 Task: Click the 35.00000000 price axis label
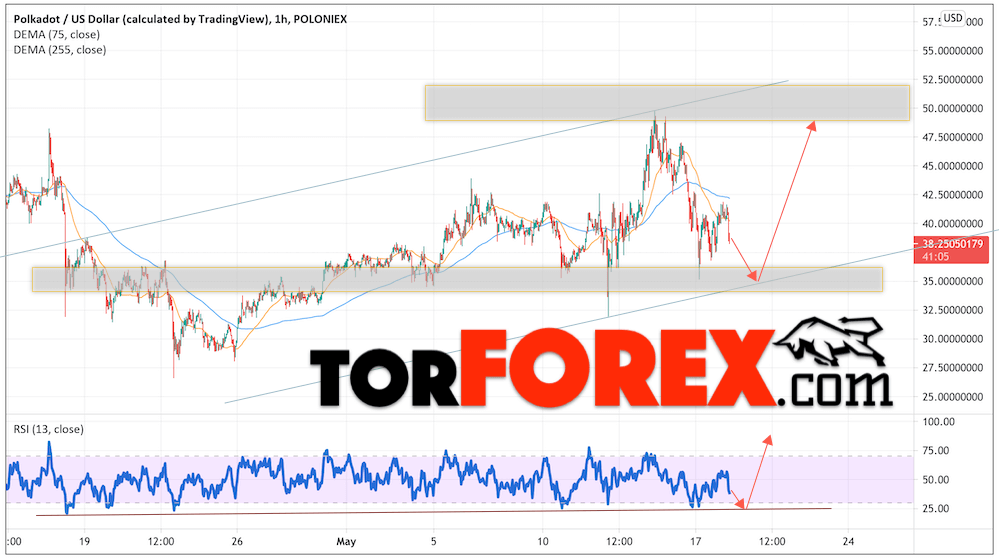click(952, 281)
